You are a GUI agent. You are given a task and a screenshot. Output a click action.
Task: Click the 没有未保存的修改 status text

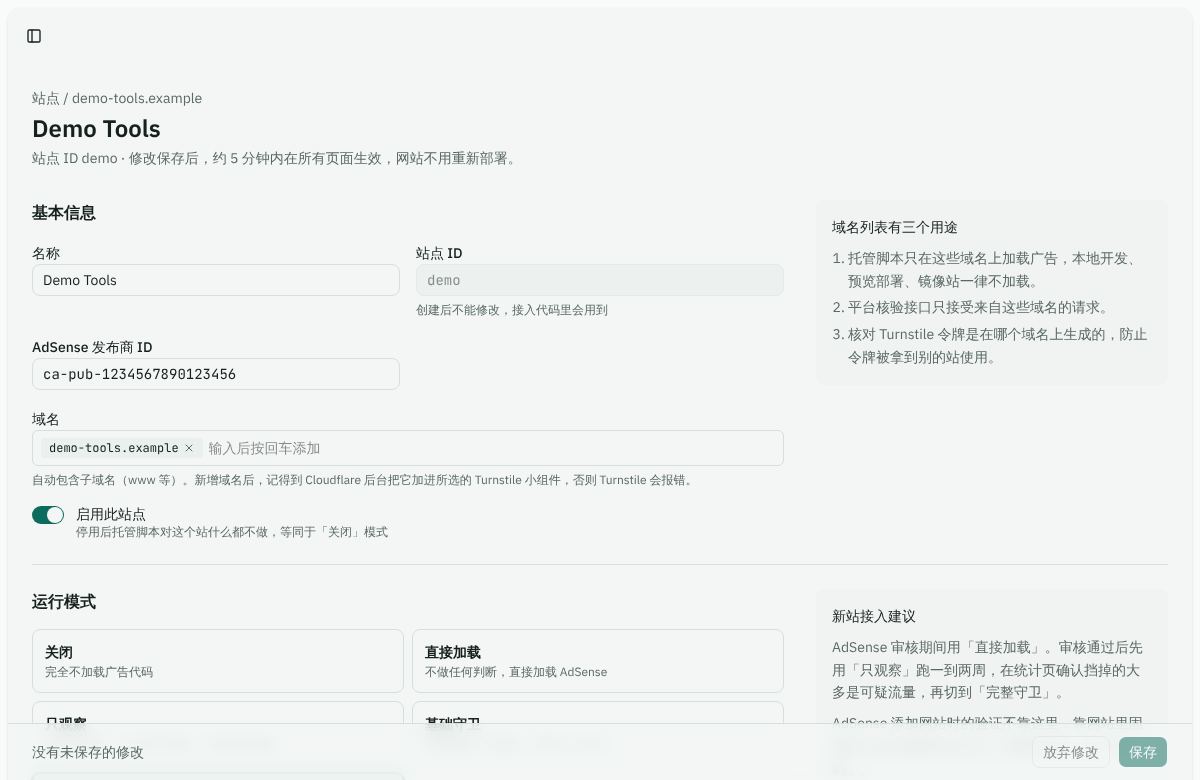tap(88, 752)
